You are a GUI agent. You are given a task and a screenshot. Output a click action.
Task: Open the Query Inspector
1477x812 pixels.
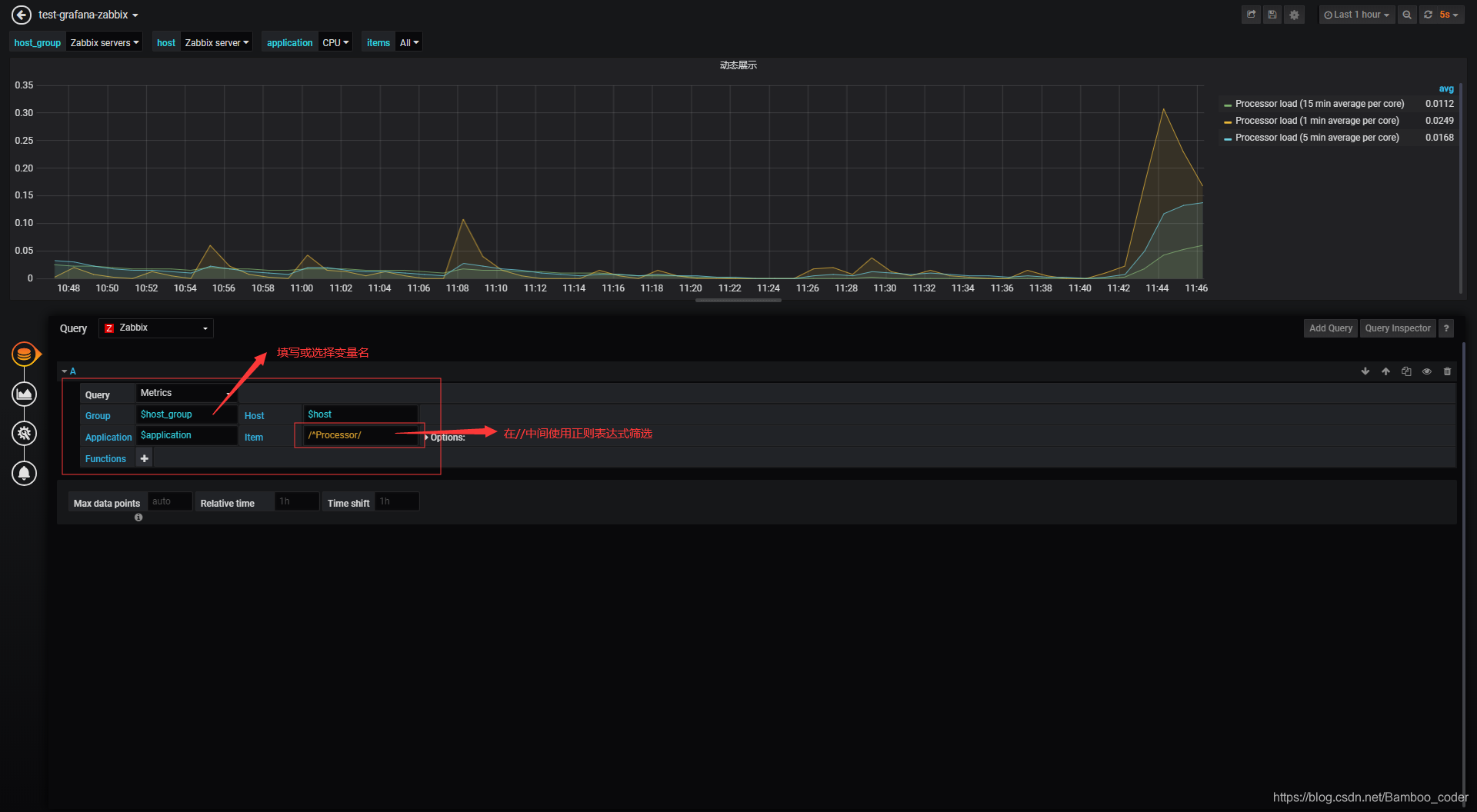1397,328
